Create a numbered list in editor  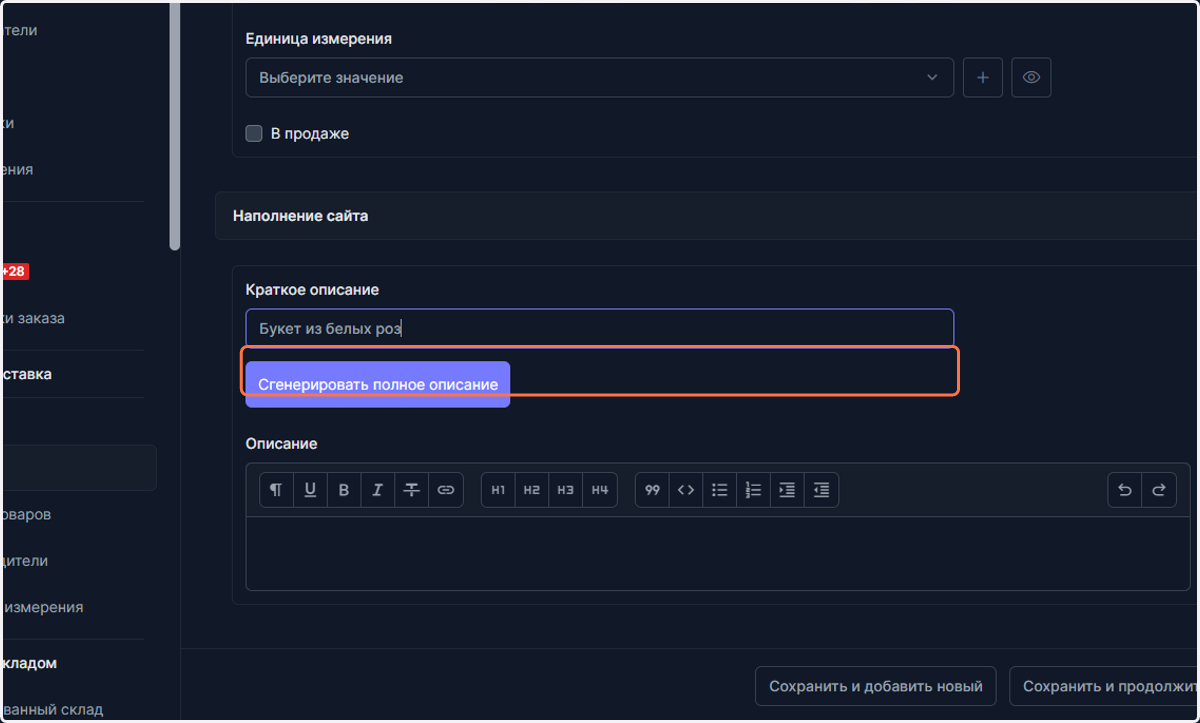(754, 490)
